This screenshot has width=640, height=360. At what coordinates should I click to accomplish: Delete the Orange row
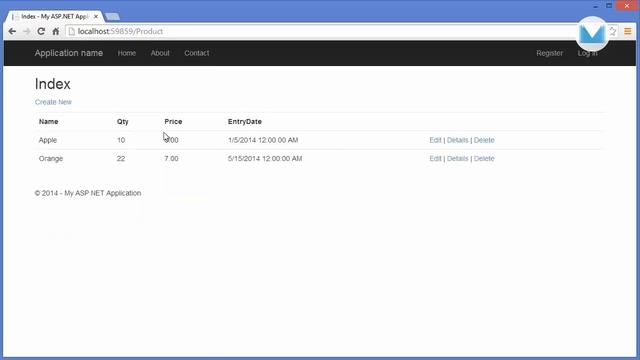click(484, 158)
